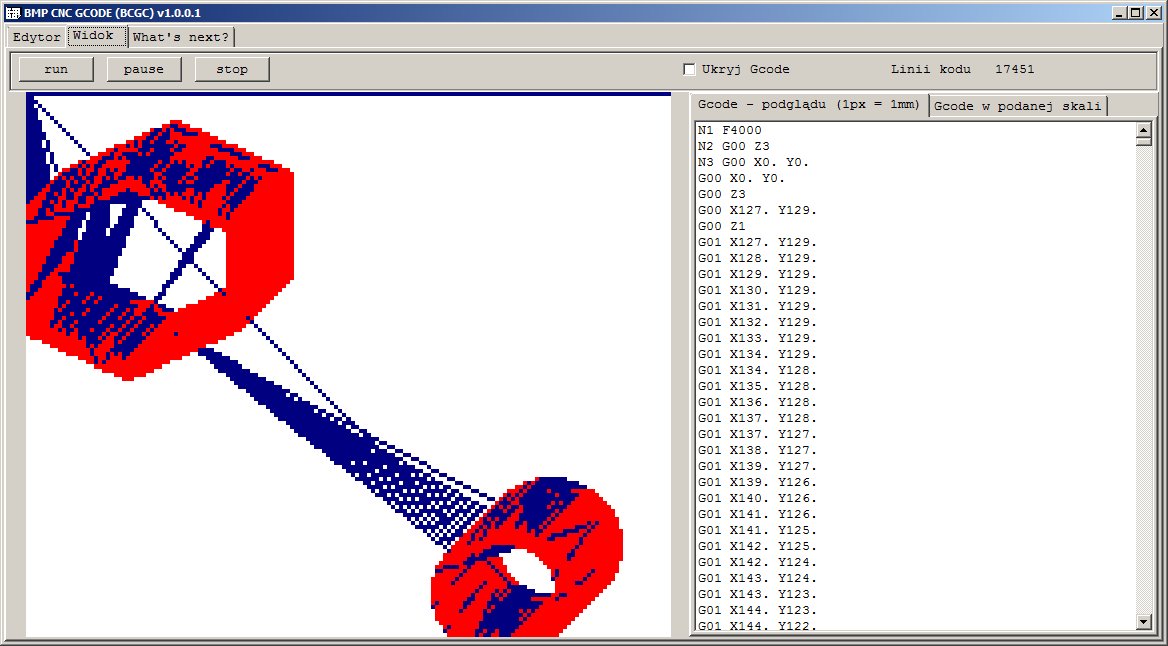The image size is (1168, 646).
Task: Maximize the BMP CNC GCODE window
Action: [x=1134, y=13]
